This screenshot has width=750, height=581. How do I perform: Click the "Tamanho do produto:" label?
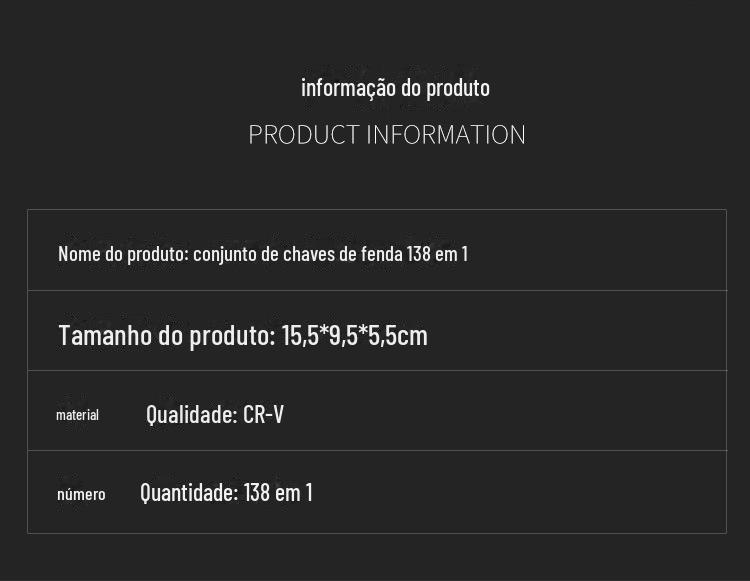[166, 335]
